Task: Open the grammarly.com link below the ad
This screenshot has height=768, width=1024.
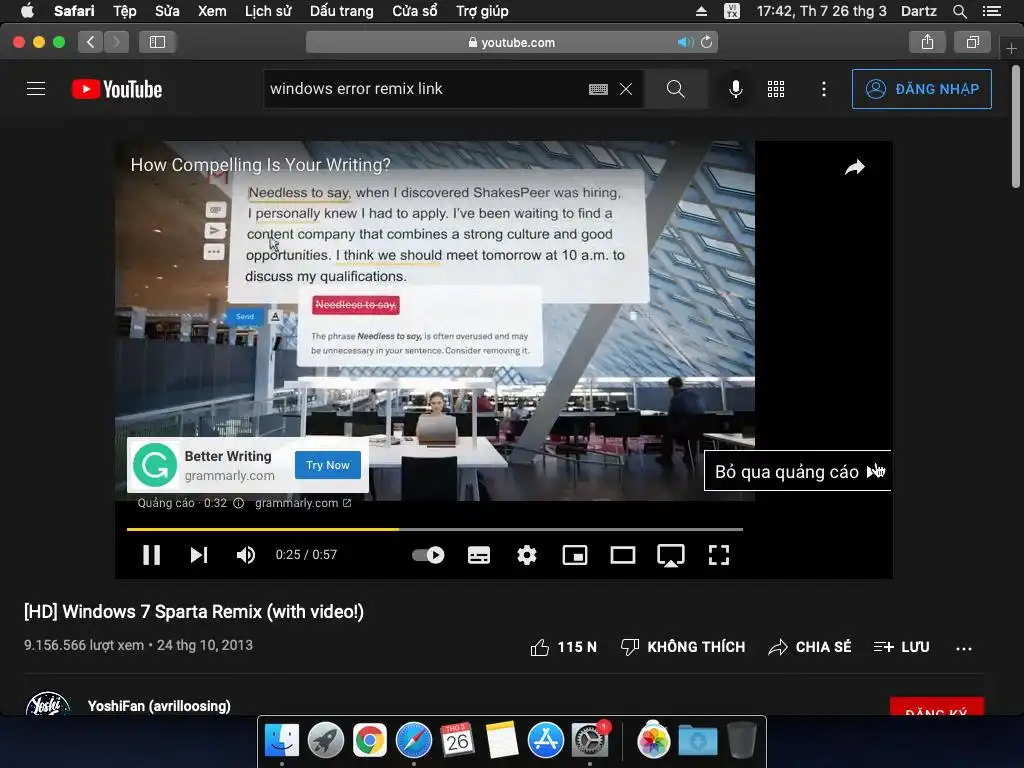Action: [x=303, y=503]
